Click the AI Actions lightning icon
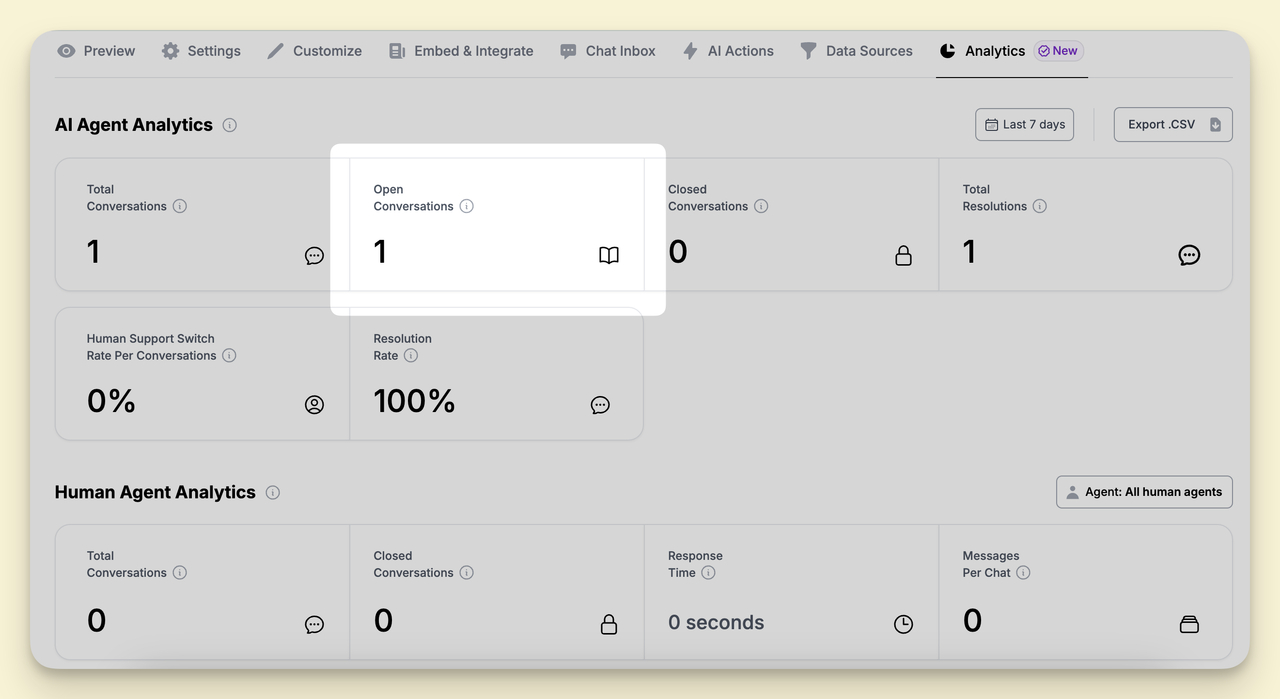Screen dimensions: 1280x699 (x=690, y=51)
